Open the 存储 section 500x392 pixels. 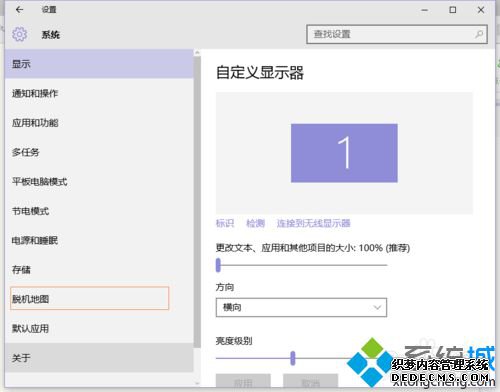click(99, 270)
